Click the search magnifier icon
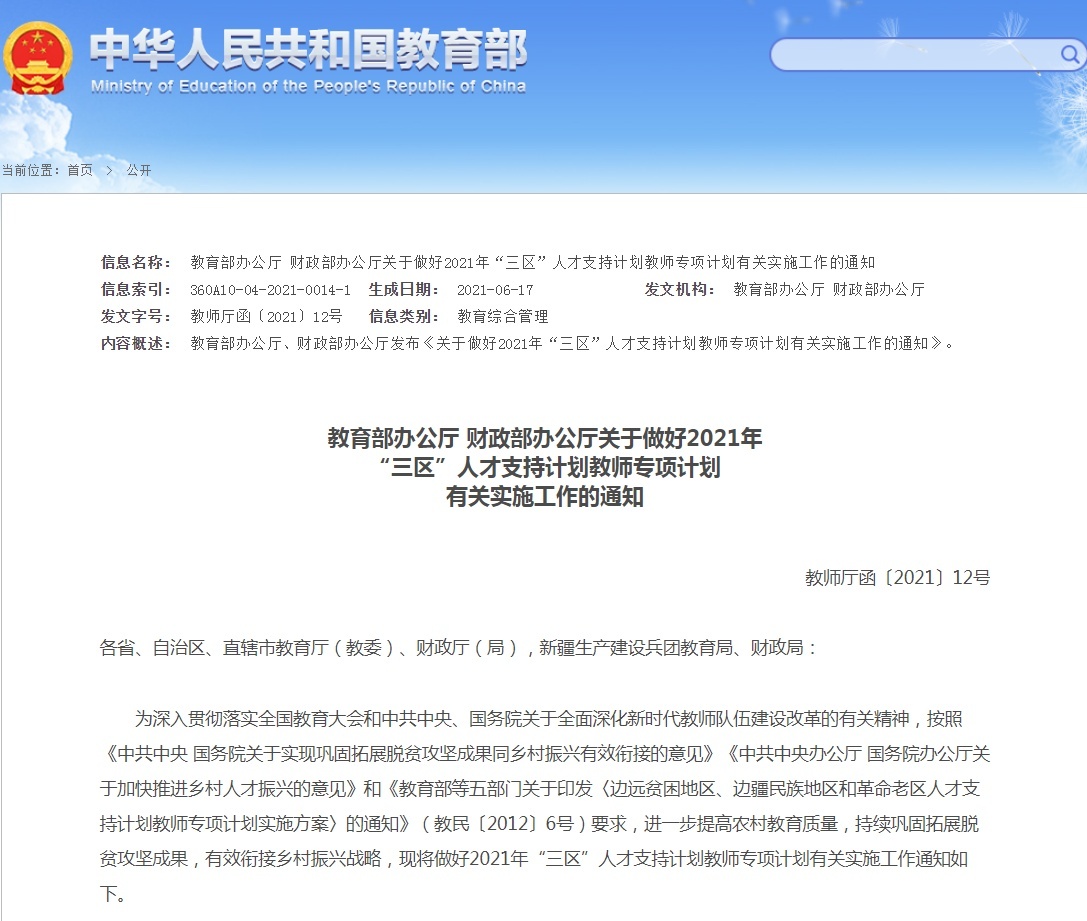The image size is (1087, 921). (1070, 54)
